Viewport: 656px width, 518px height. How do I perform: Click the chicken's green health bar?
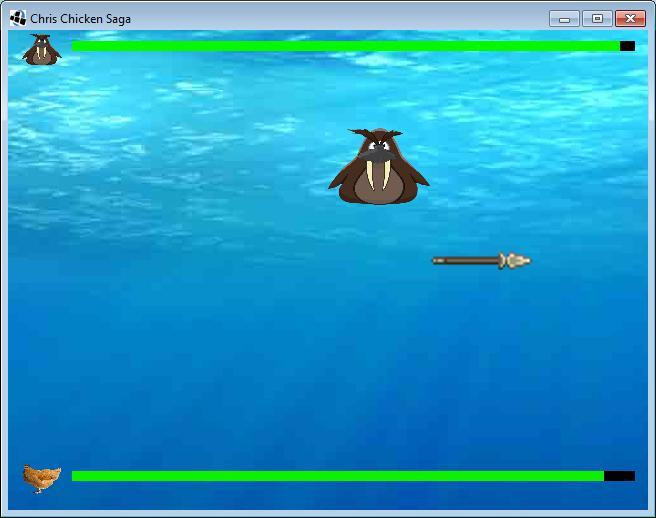click(x=338, y=476)
